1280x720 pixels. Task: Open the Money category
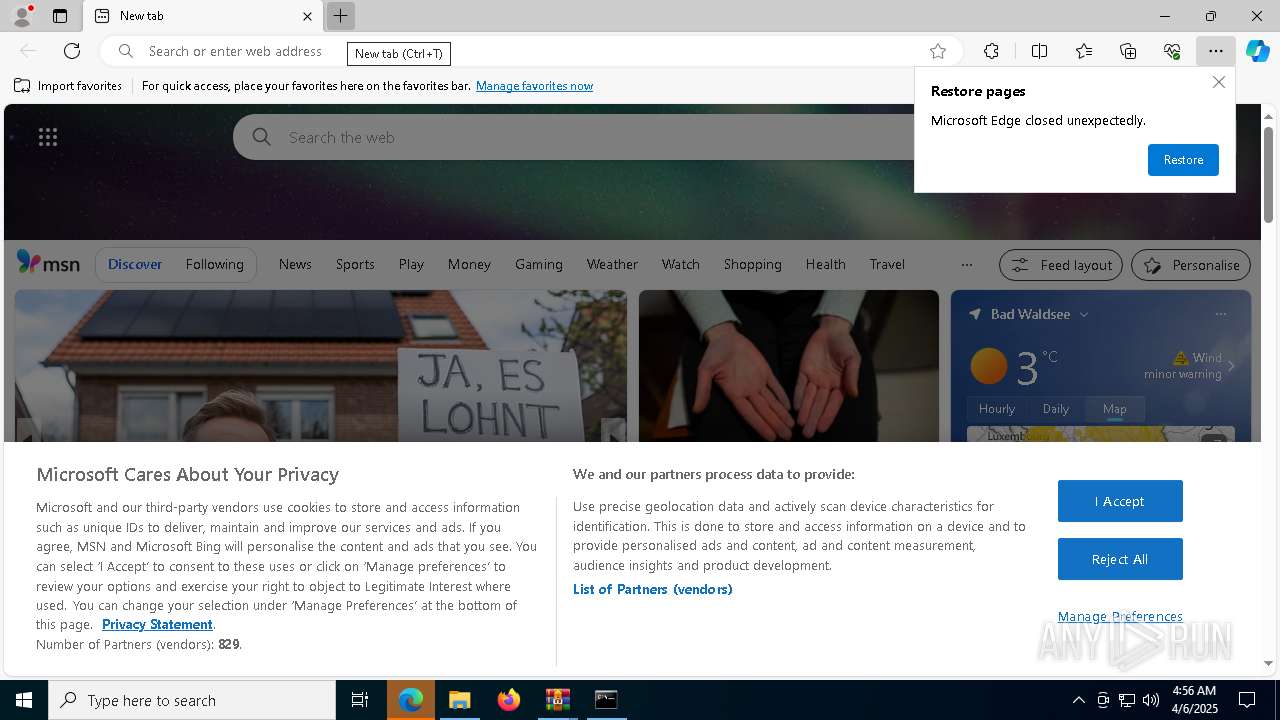click(x=469, y=264)
